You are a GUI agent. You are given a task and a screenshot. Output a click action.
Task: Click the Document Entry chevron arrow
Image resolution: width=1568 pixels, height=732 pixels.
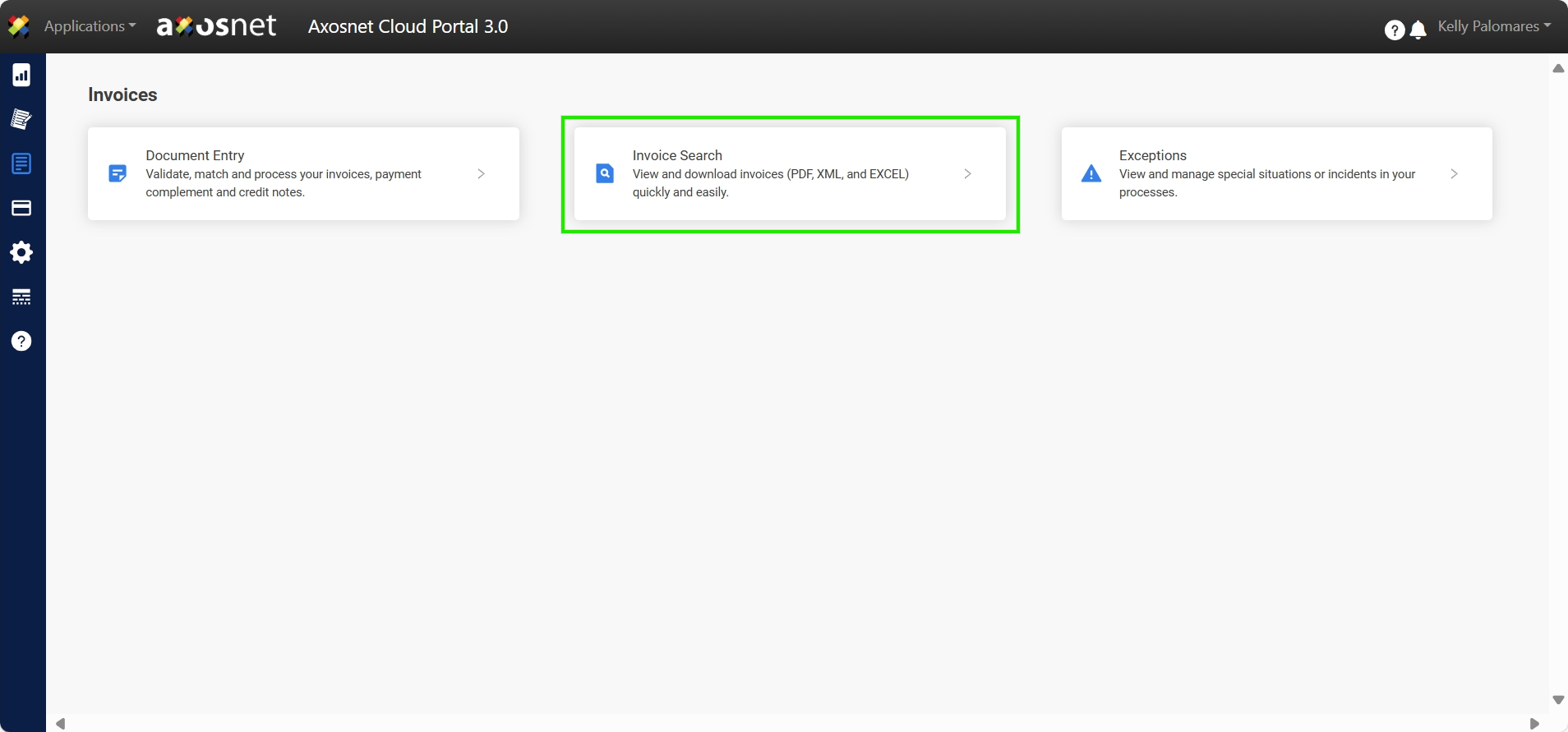482,174
